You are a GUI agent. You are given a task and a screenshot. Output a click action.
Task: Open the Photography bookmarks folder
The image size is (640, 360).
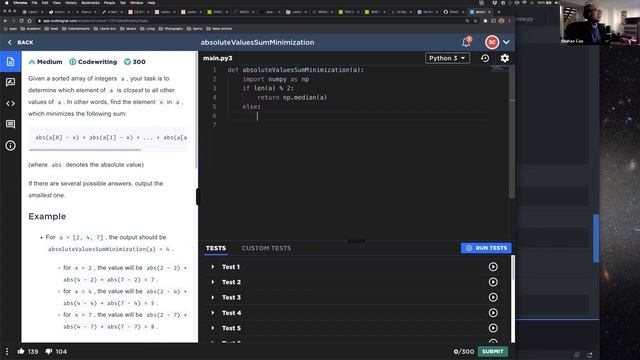pos(171,29)
